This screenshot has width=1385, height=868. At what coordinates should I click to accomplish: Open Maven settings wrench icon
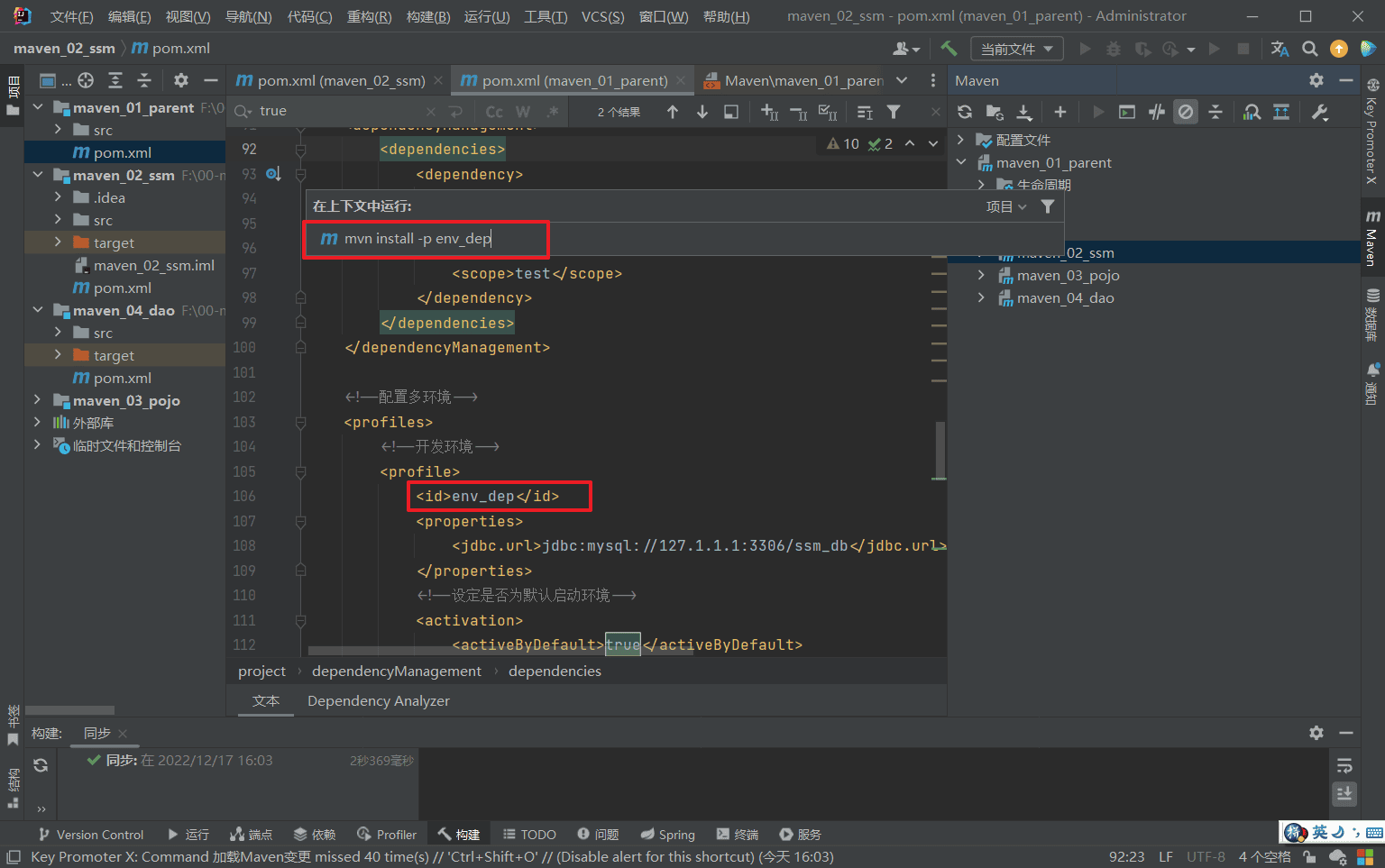pos(1320,112)
